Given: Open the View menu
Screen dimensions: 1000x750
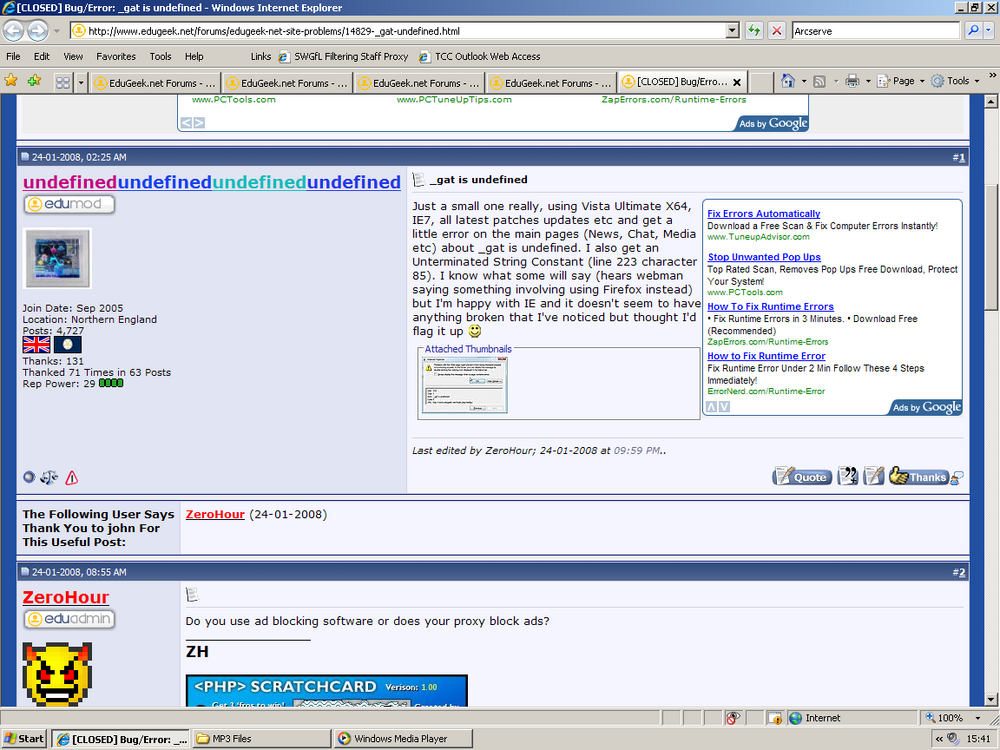Looking at the screenshot, I should [73, 56].
